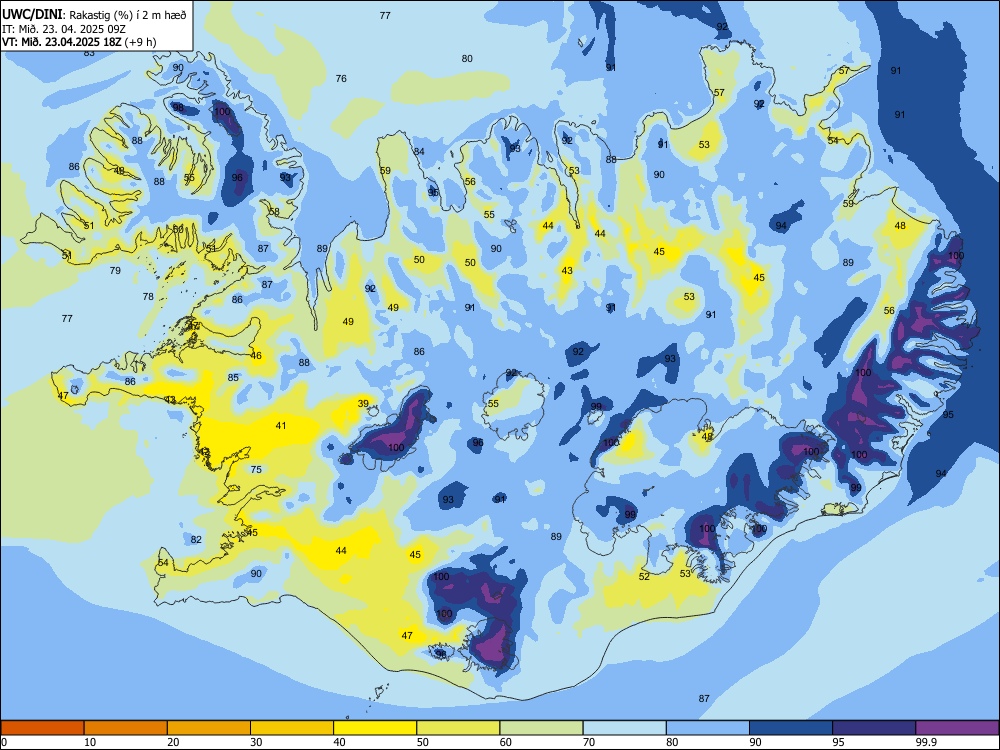Click the 20–30 light orange legend swatch
Screen dimensions: 1000x750
click(x=209, y=728)
